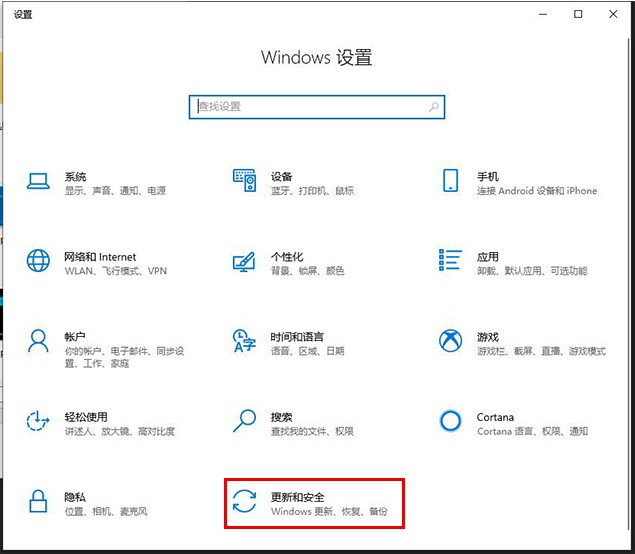Open the 应用 list icon

point(450,261)
